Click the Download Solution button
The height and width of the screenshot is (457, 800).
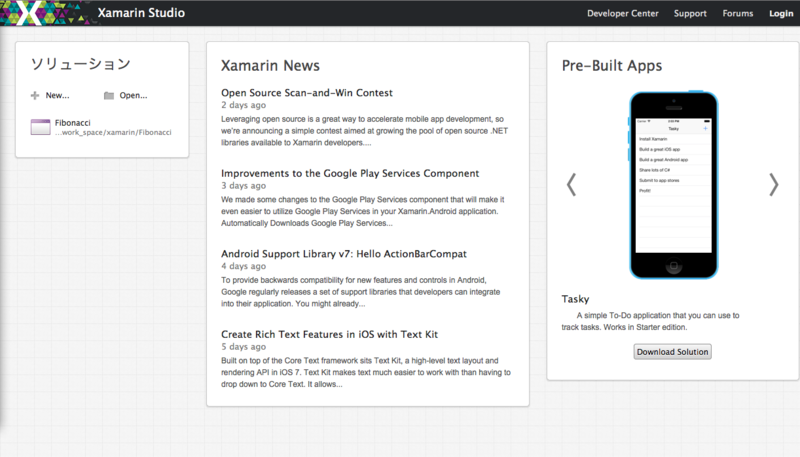pyautogui.click(x=672, y=352)
